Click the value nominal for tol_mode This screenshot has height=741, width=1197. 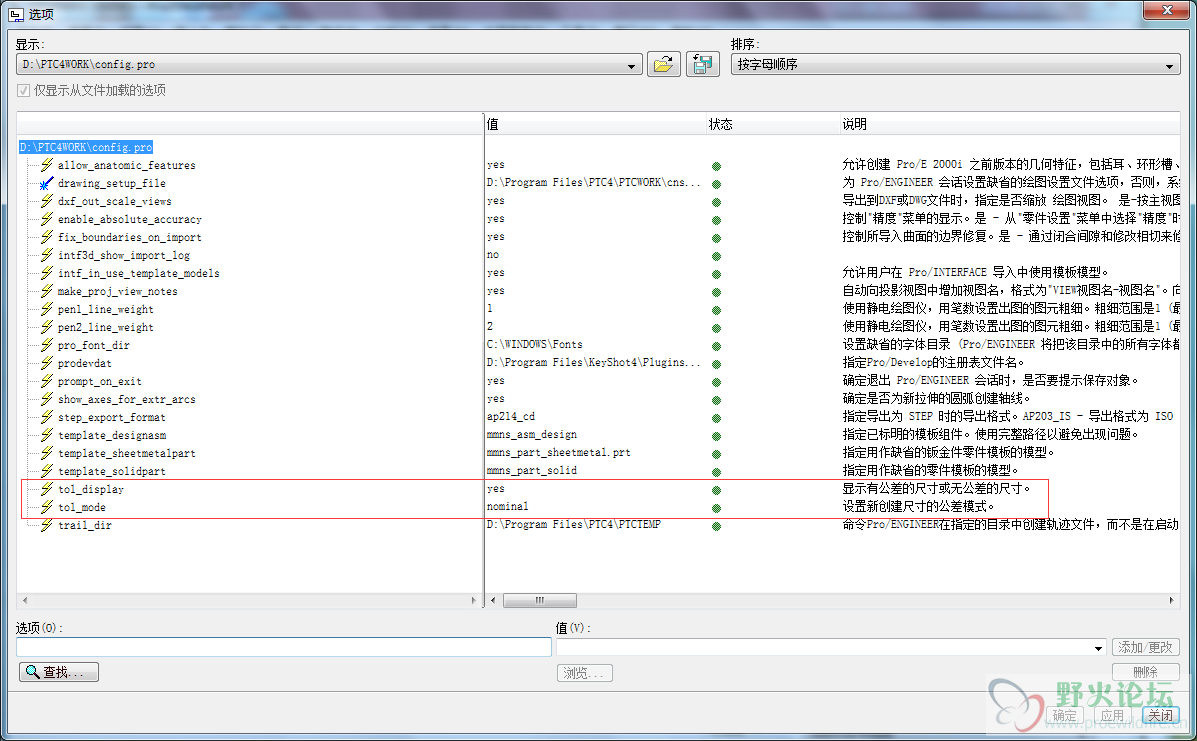click(x=508, y=507)
